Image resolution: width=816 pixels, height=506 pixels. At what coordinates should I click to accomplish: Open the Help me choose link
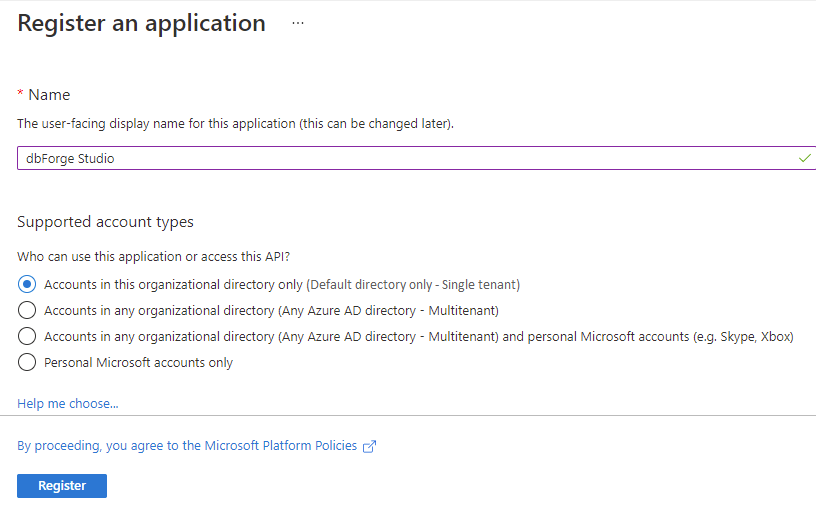click(68, 403)
